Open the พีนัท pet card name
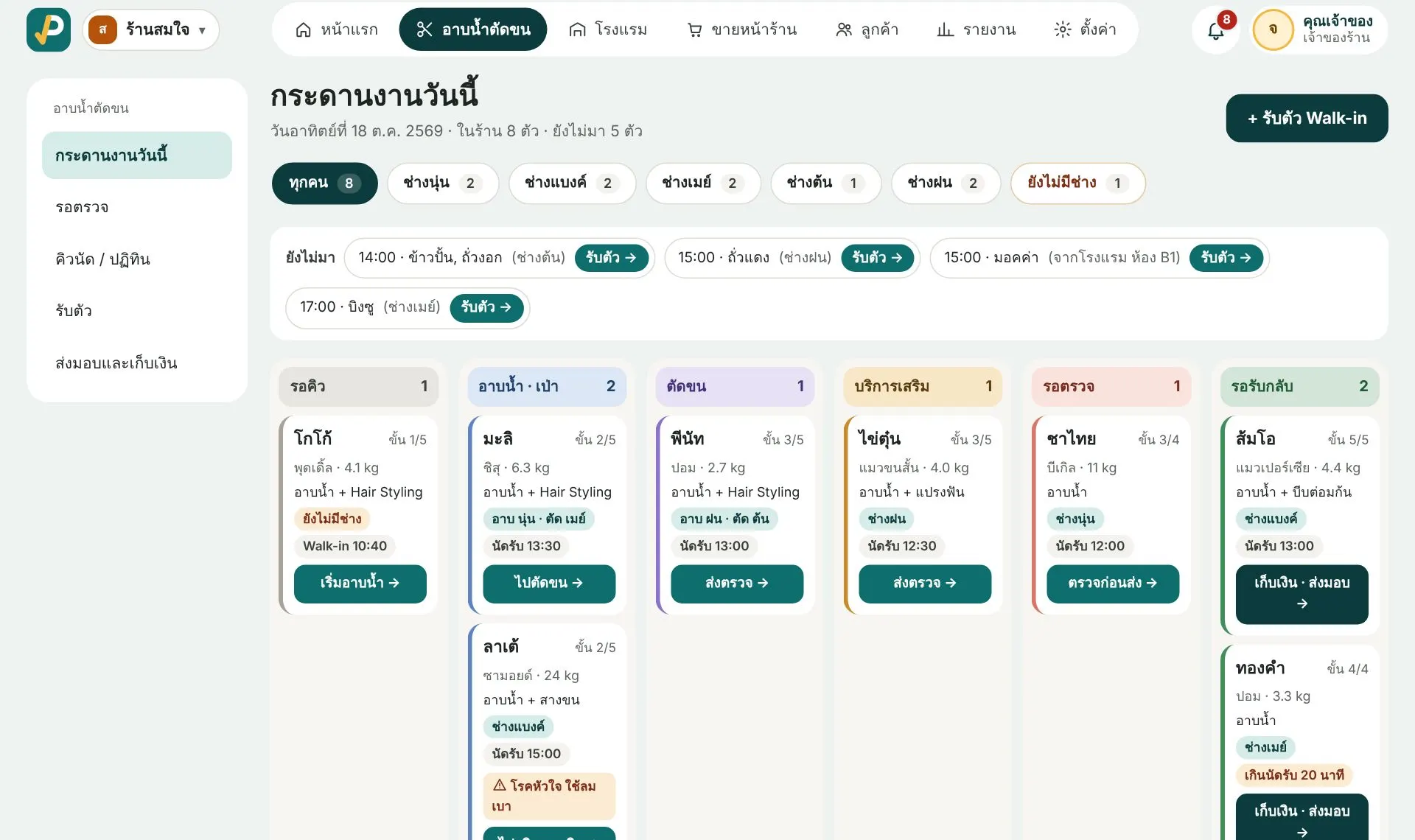 pyautogui.click(x=688, y=438)
